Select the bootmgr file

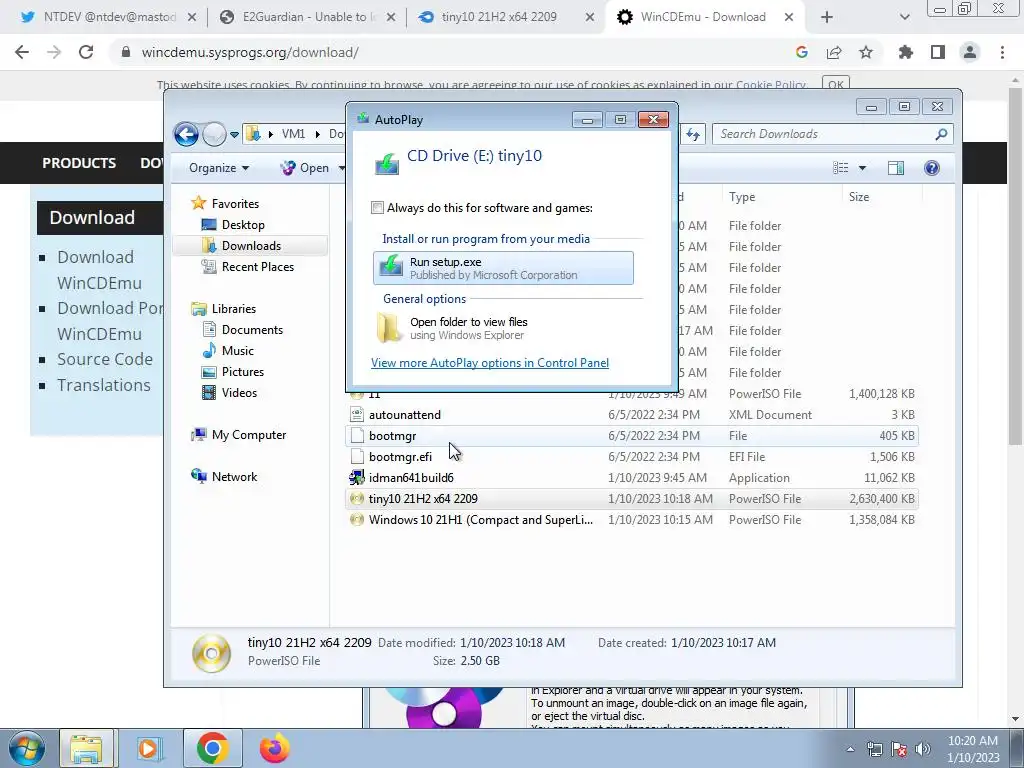pos(632,436)
